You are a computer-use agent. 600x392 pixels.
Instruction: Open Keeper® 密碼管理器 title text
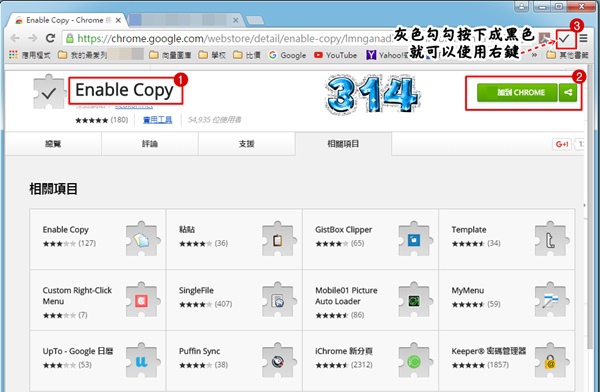tap(489, 351)
